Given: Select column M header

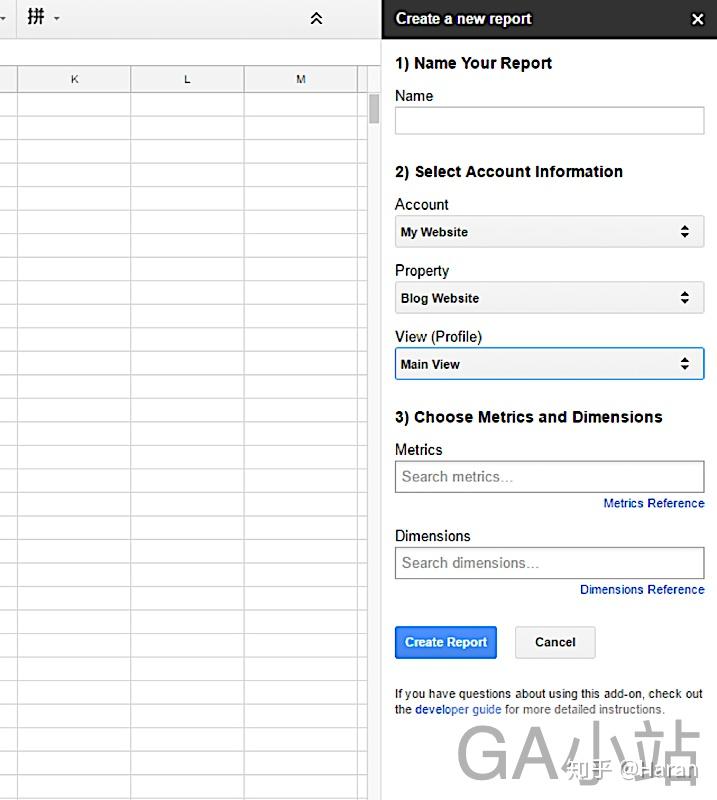Looking at the screenshot, I should pos(300,79).
